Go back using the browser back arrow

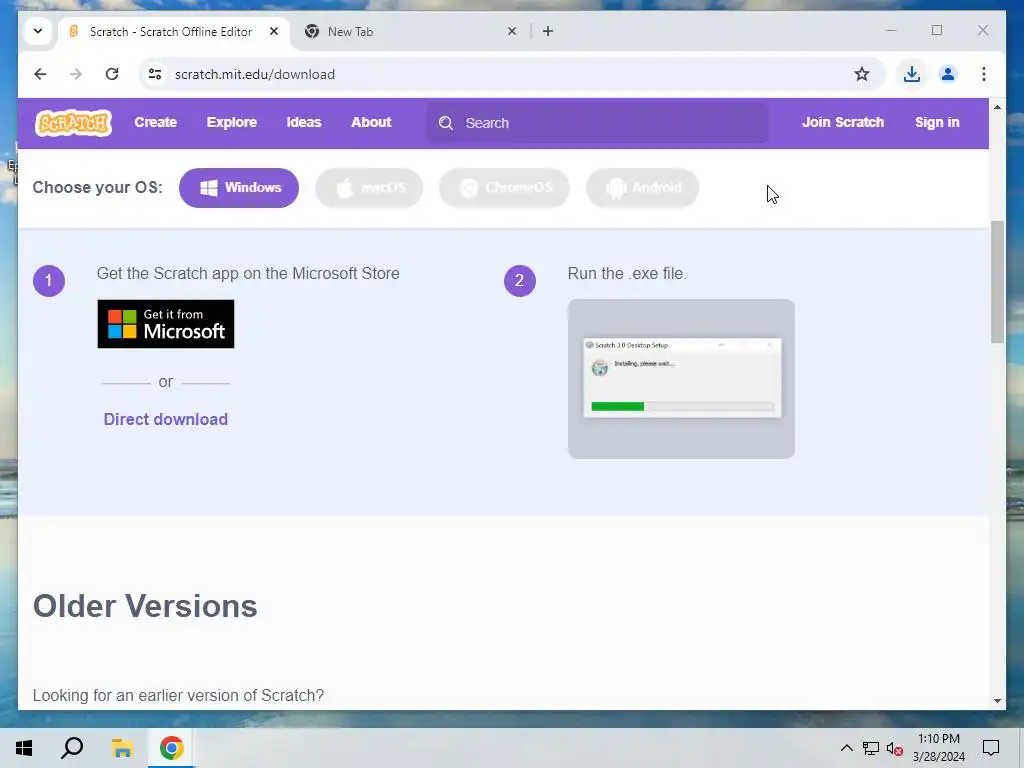[x=40, y=74]
